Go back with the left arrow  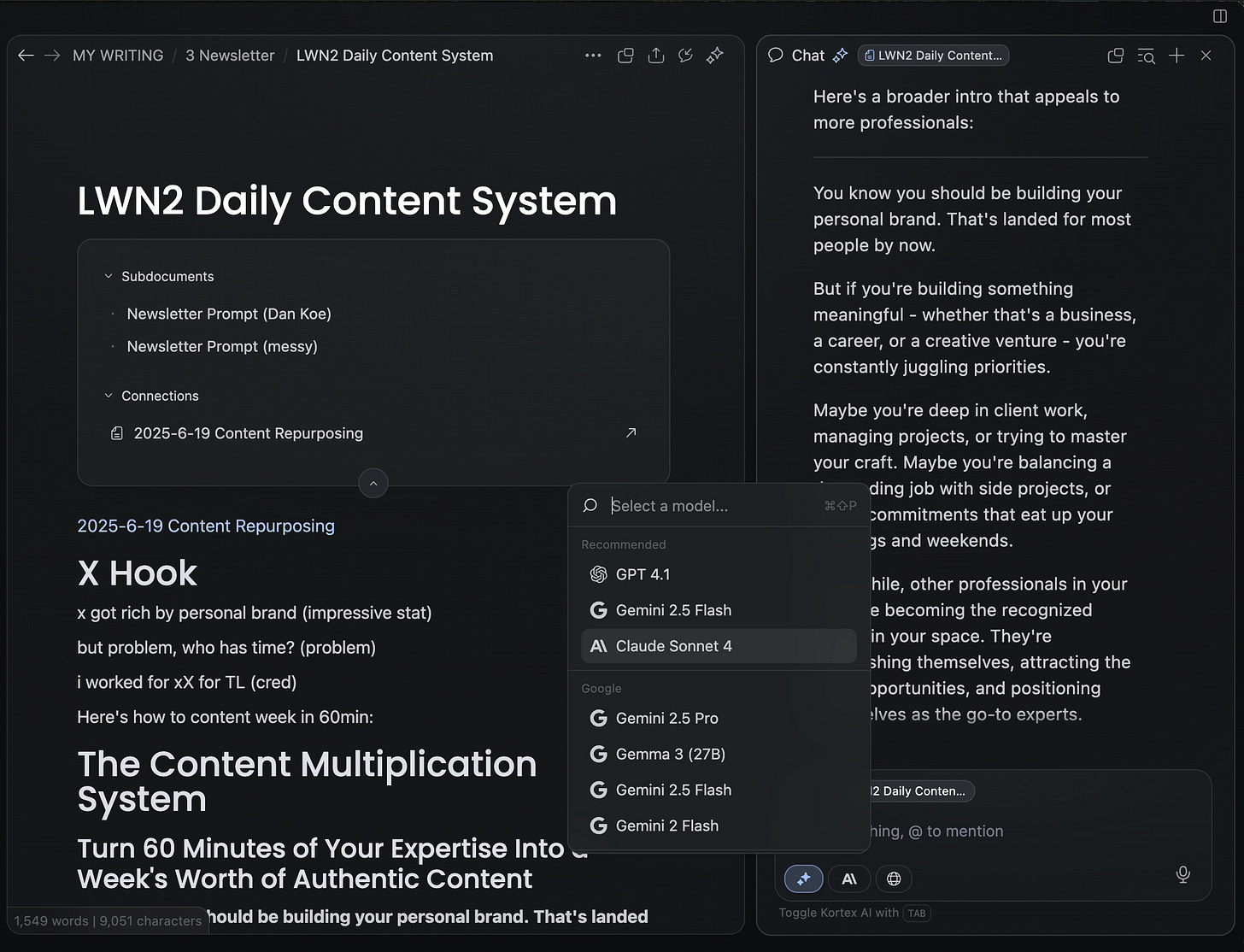[x=26, y=56]
